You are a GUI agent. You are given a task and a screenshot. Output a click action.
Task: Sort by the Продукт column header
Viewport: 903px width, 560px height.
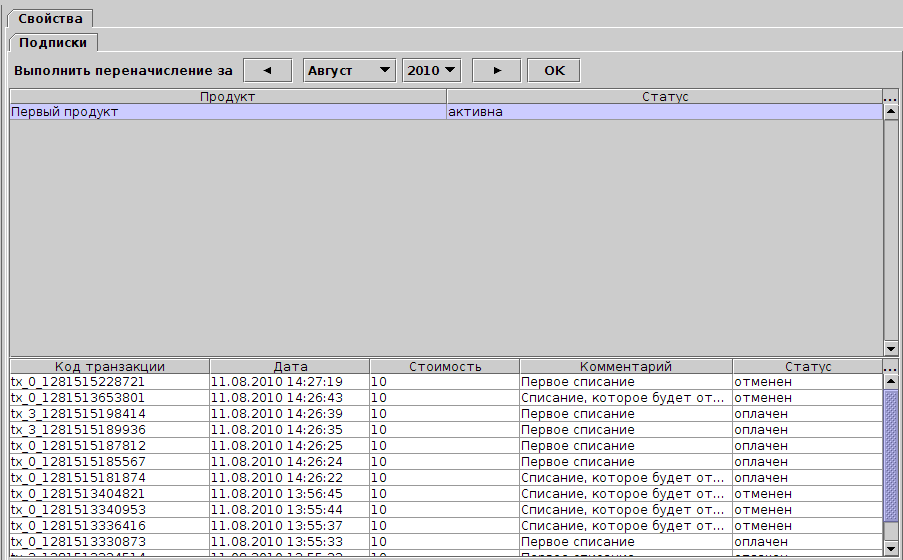227,97
